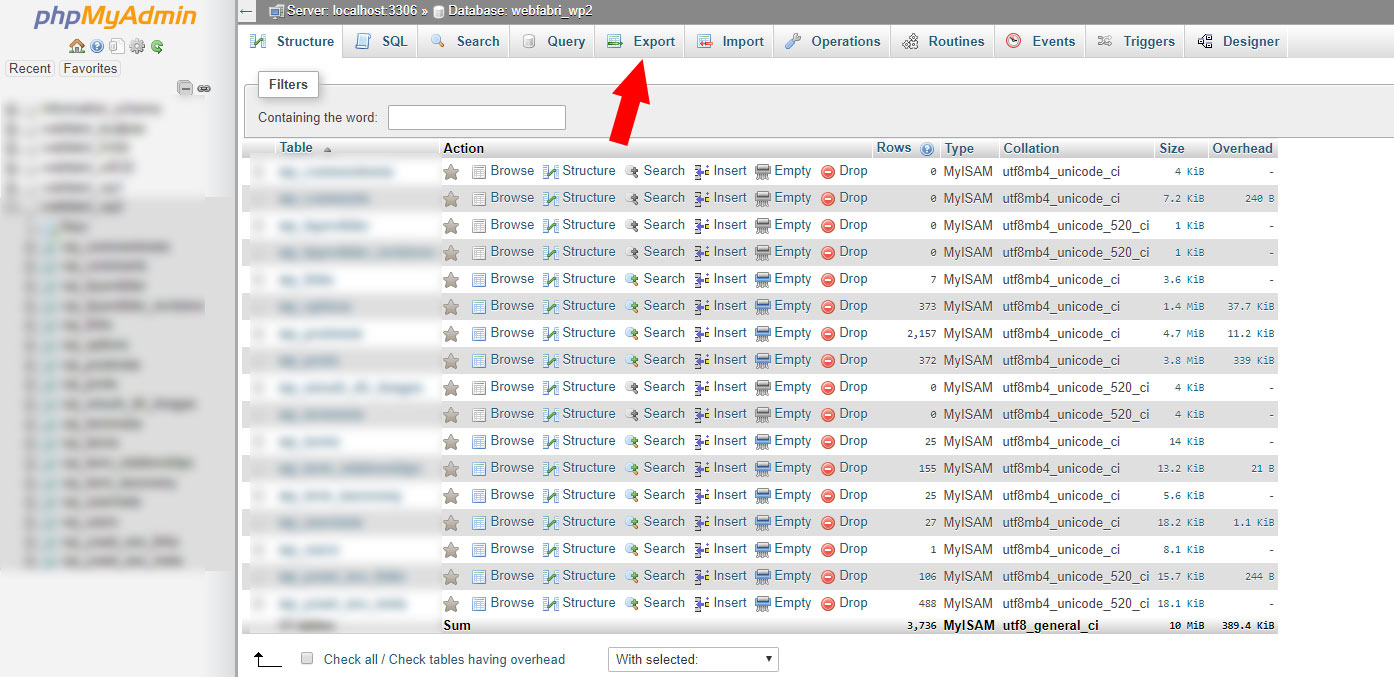The width and height of the screenshot is (1394, 677).
Task: Click the chain link icon in sidebar
Action: [204, 88]
